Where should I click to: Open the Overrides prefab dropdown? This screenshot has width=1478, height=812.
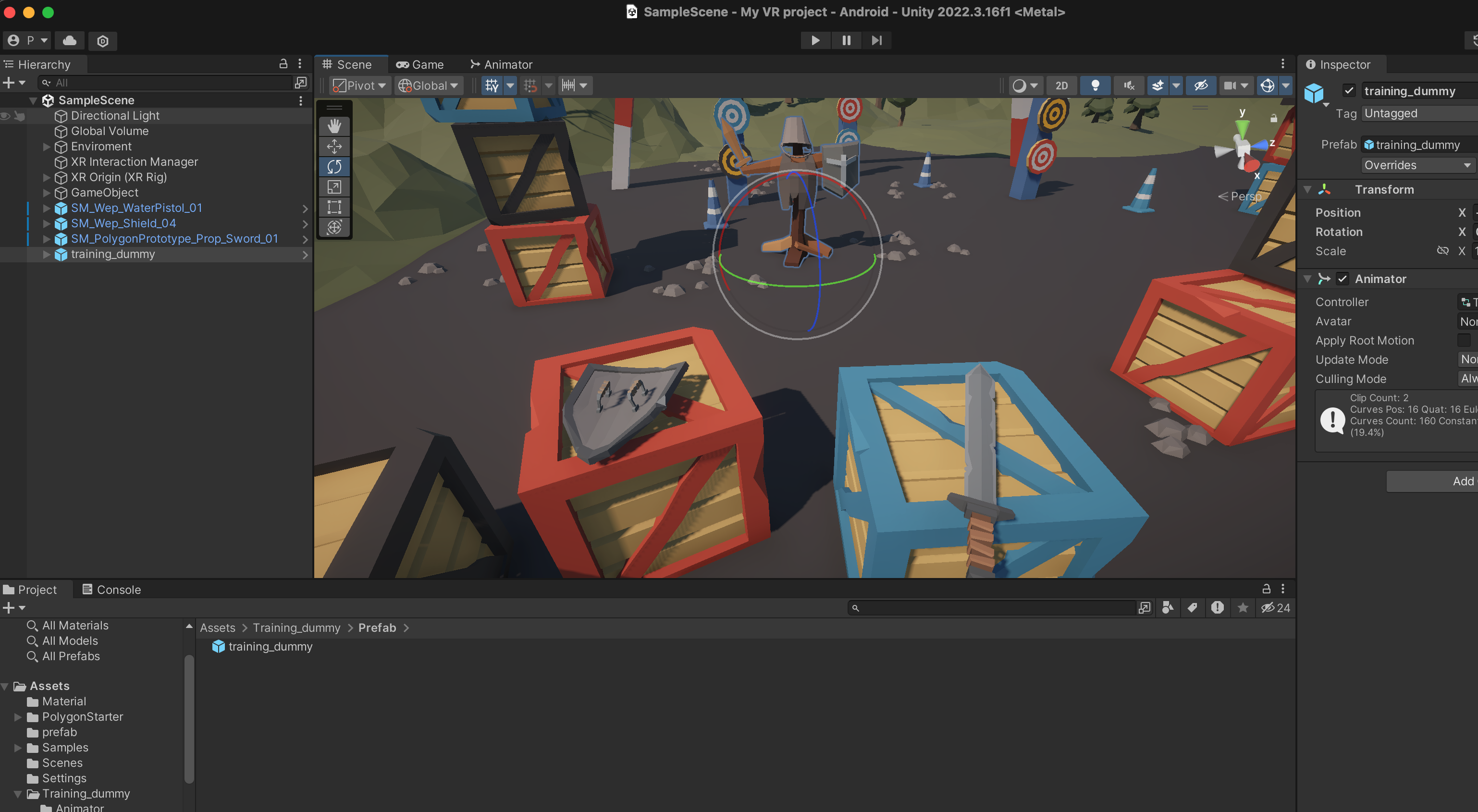click(x=1417, y=165)
